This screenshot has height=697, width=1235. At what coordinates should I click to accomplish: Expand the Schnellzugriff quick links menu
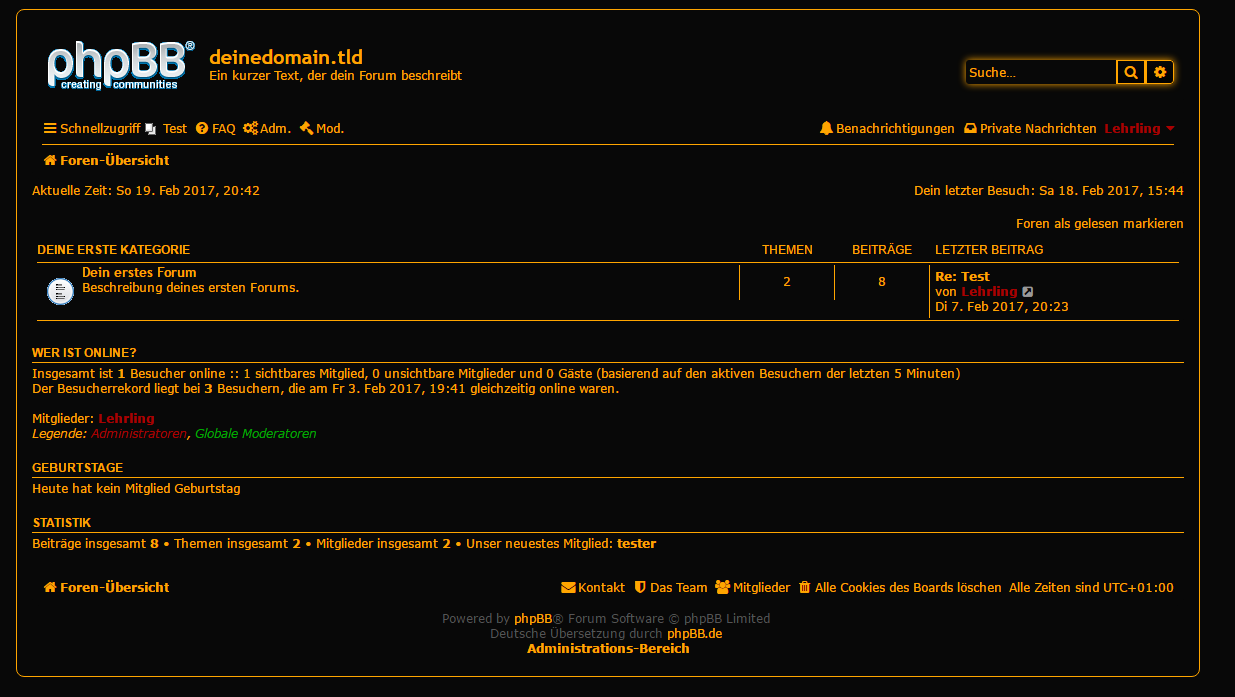click(x=92, y=129)
